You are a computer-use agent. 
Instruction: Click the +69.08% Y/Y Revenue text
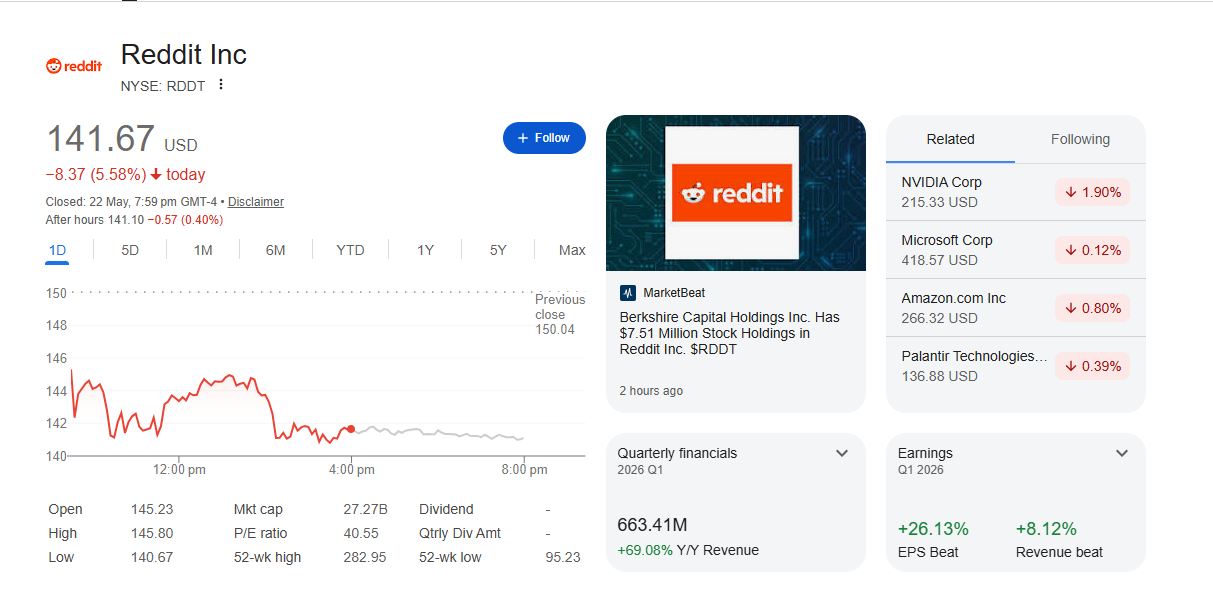pos(688,550)
